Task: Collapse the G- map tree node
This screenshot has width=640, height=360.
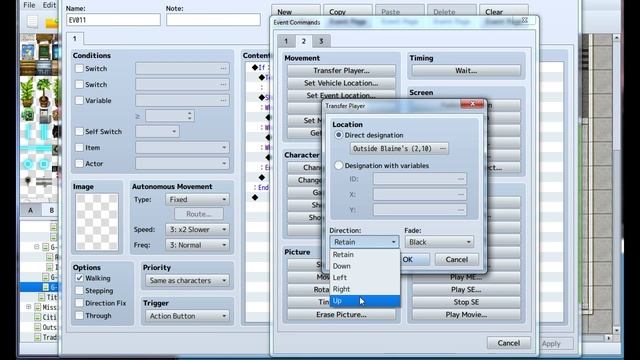Action: (37, 247)
